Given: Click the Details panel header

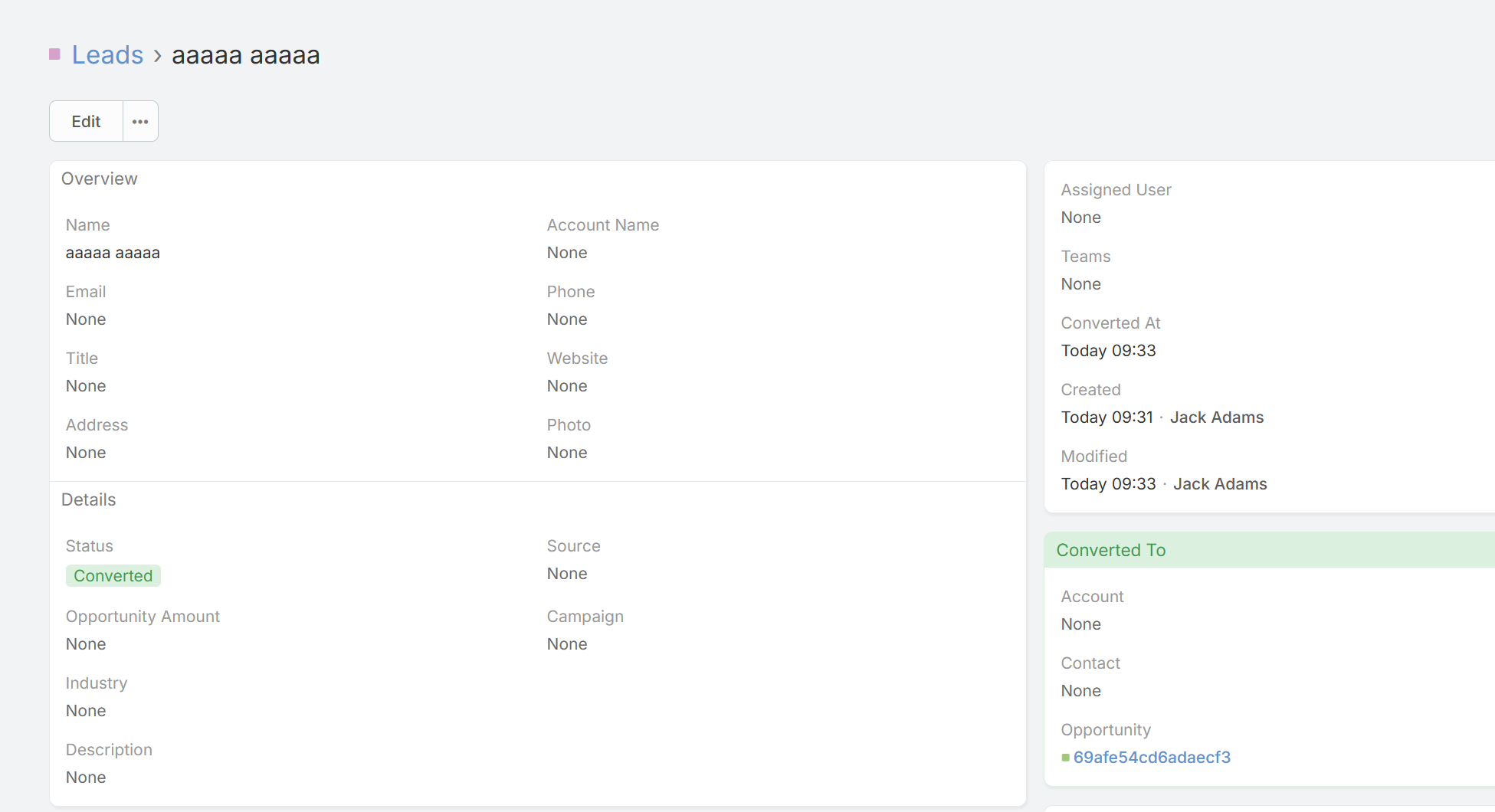Looking at the screenshot, I should 89,499.
